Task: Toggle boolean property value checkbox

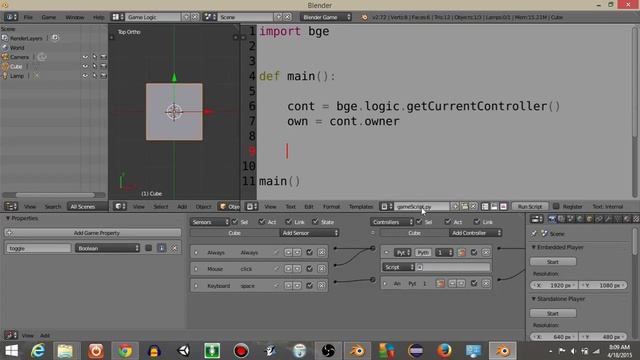Action: tap(149, 248)
